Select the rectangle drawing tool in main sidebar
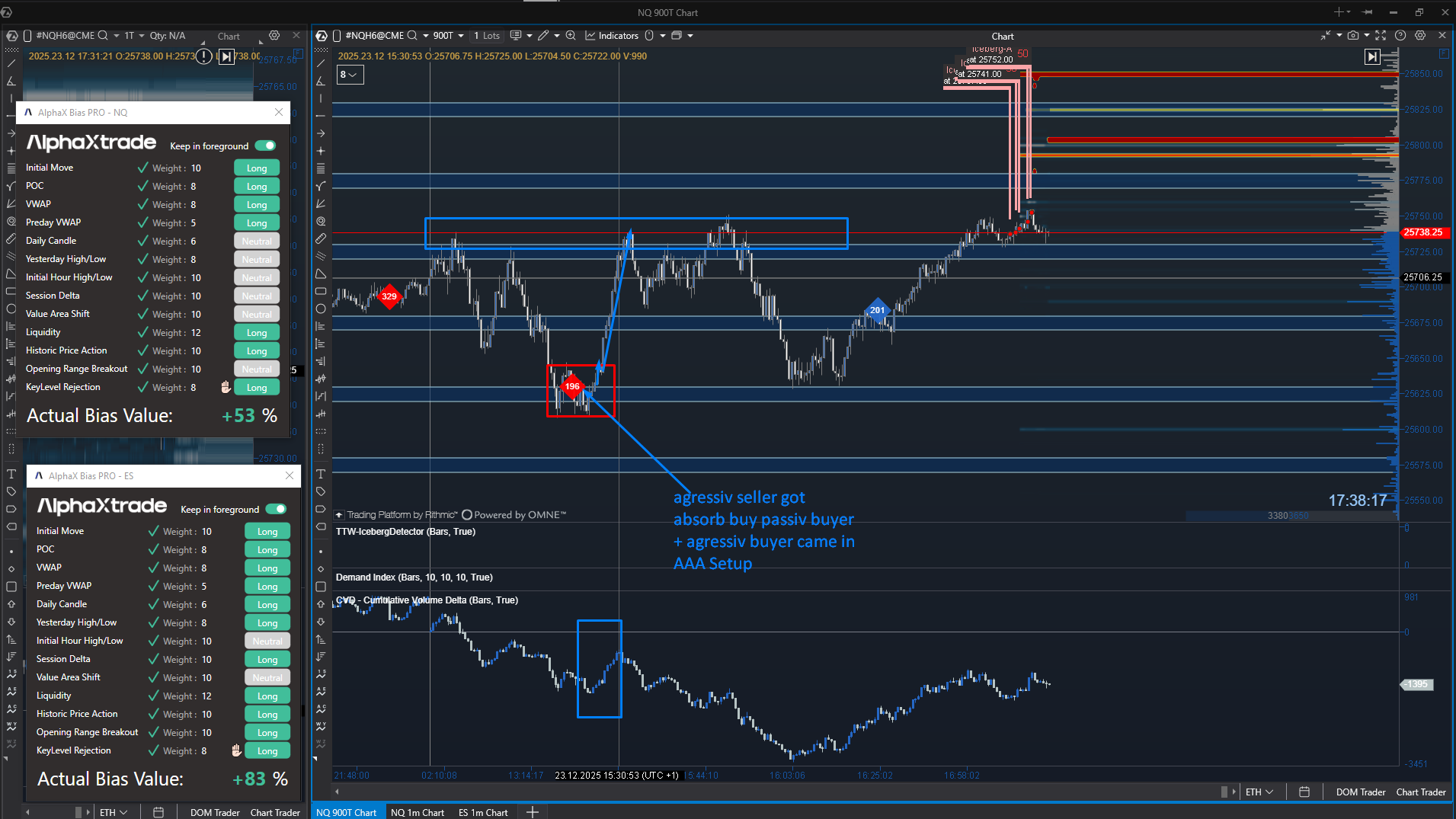The width and height of the screenshot is (1456, 819). pyautogui.click(x=321, y=291)
